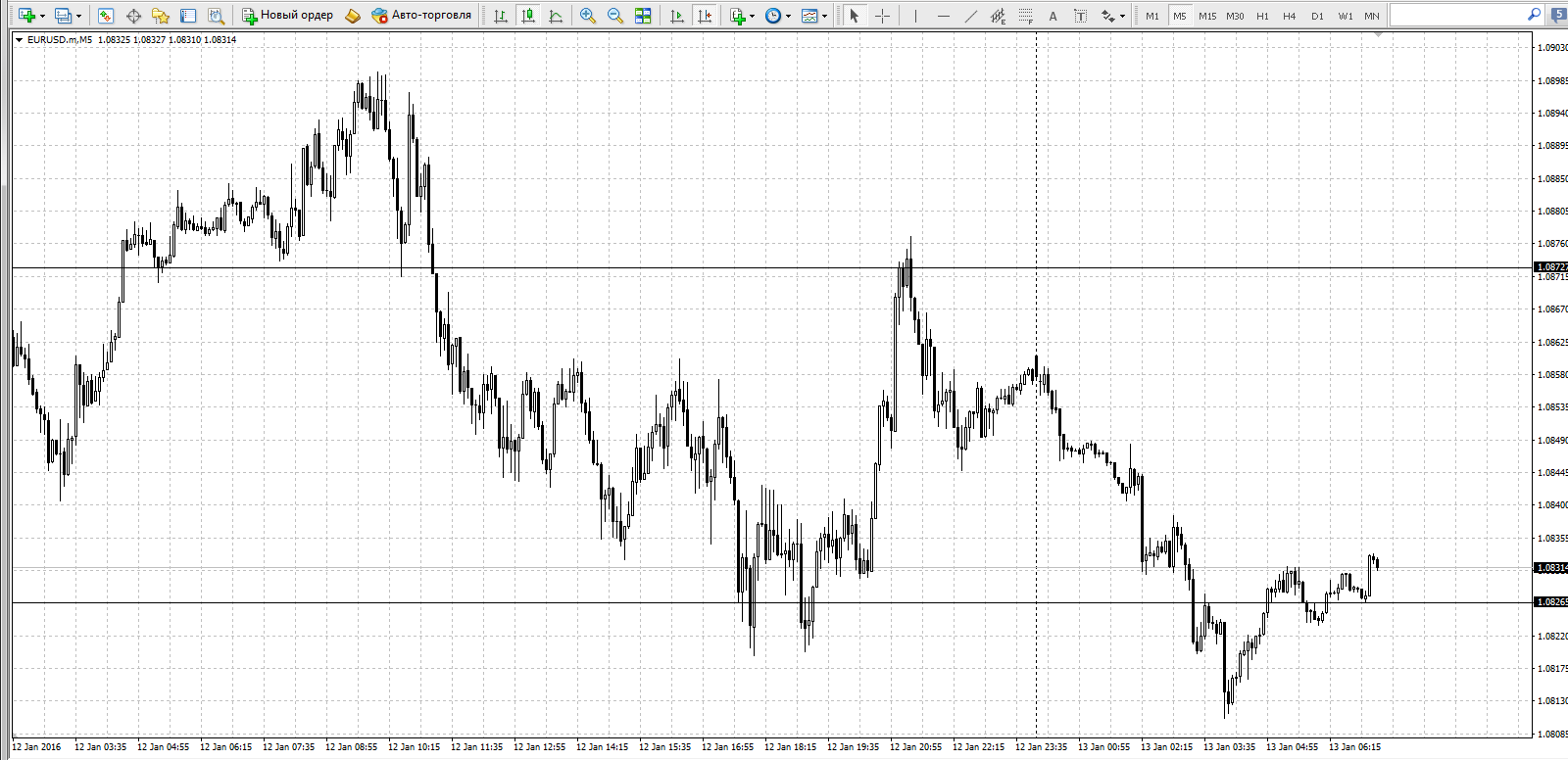Switch to the M5 timeframe
This screenshot has height=760, width=1568.
[x=1180, y=16]
